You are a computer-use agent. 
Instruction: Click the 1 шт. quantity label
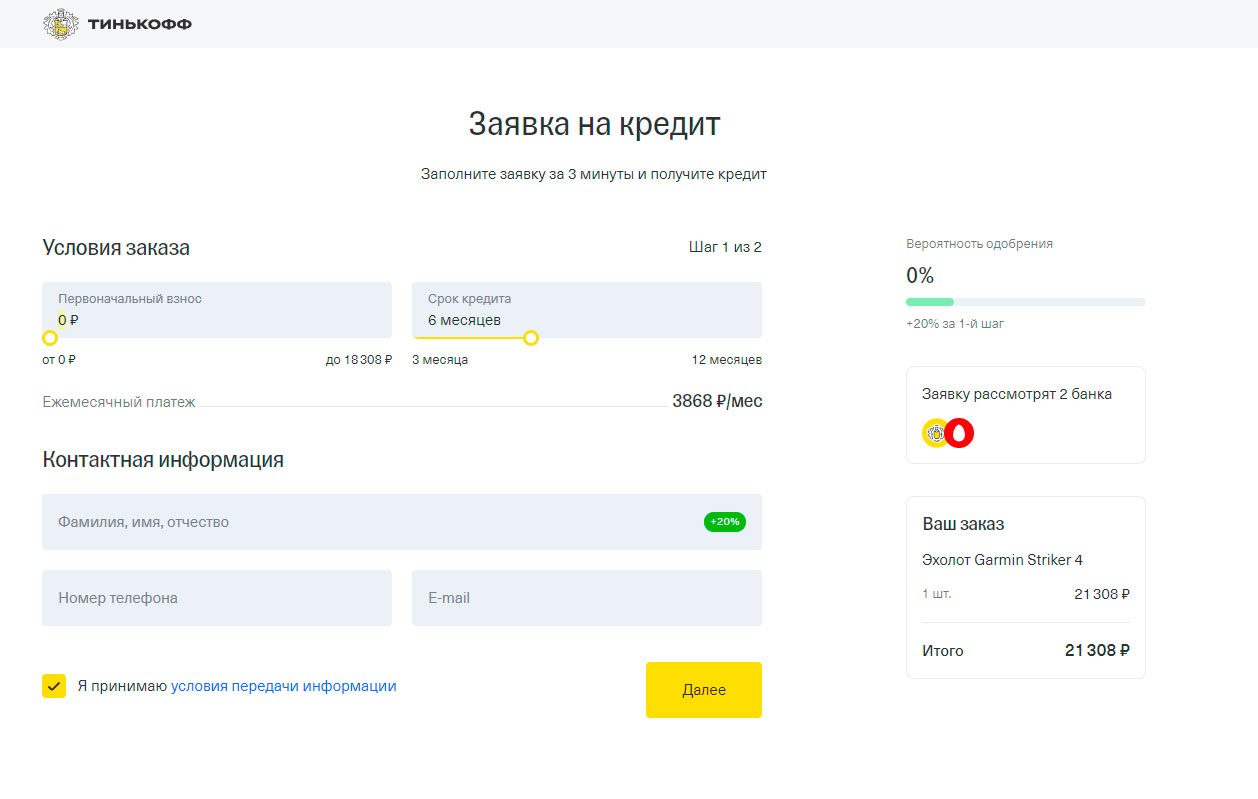click(x=937, y=594)
